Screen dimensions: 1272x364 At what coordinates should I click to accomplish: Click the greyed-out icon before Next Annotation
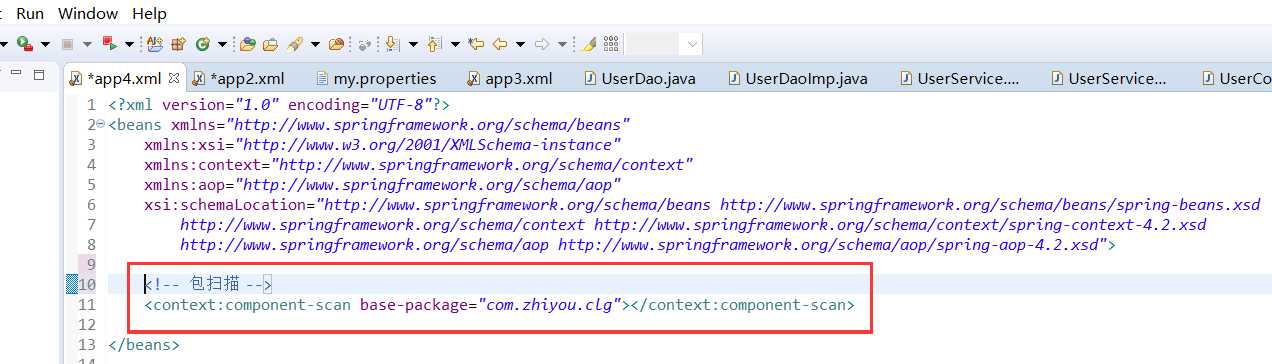tap(365, 44)
